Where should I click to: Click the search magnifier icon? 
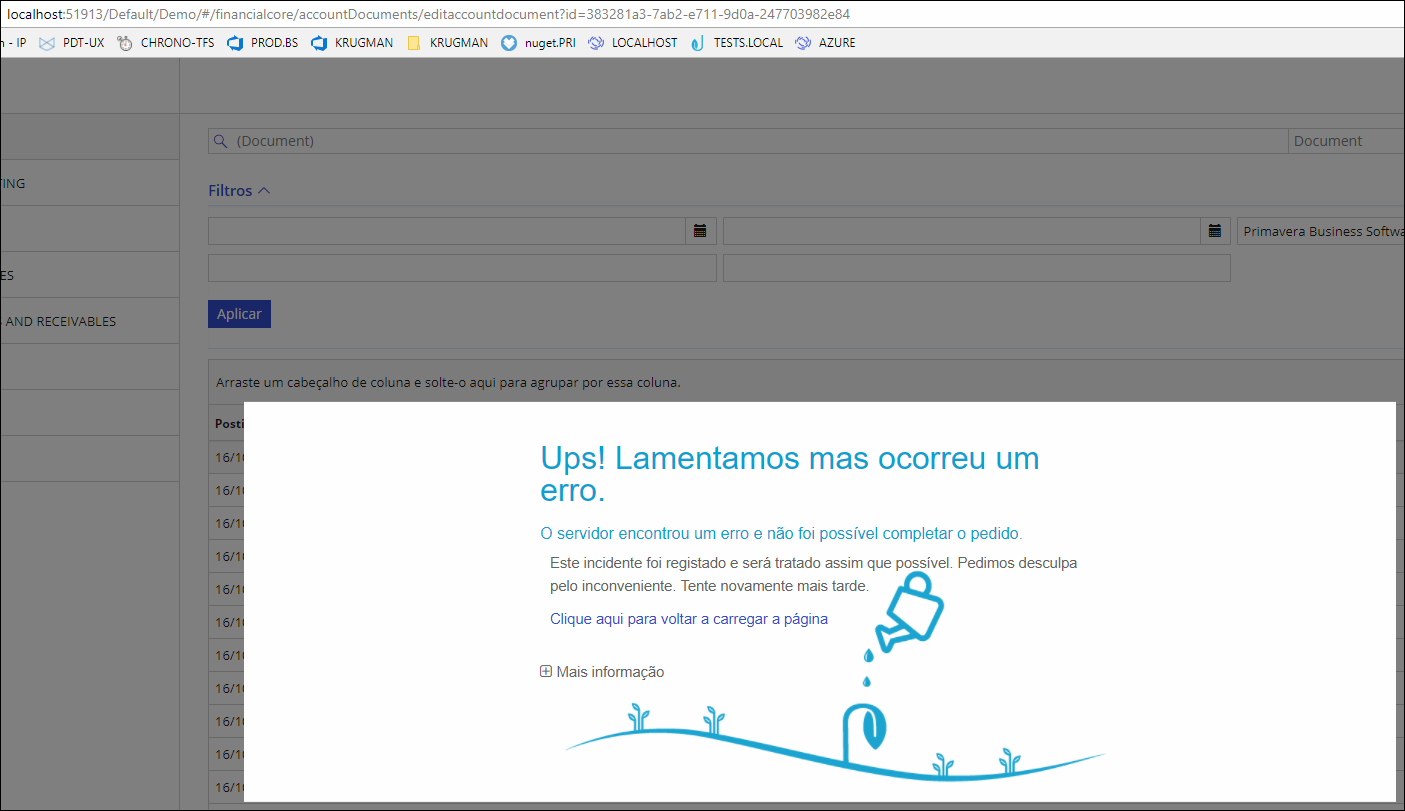(219, 141)
